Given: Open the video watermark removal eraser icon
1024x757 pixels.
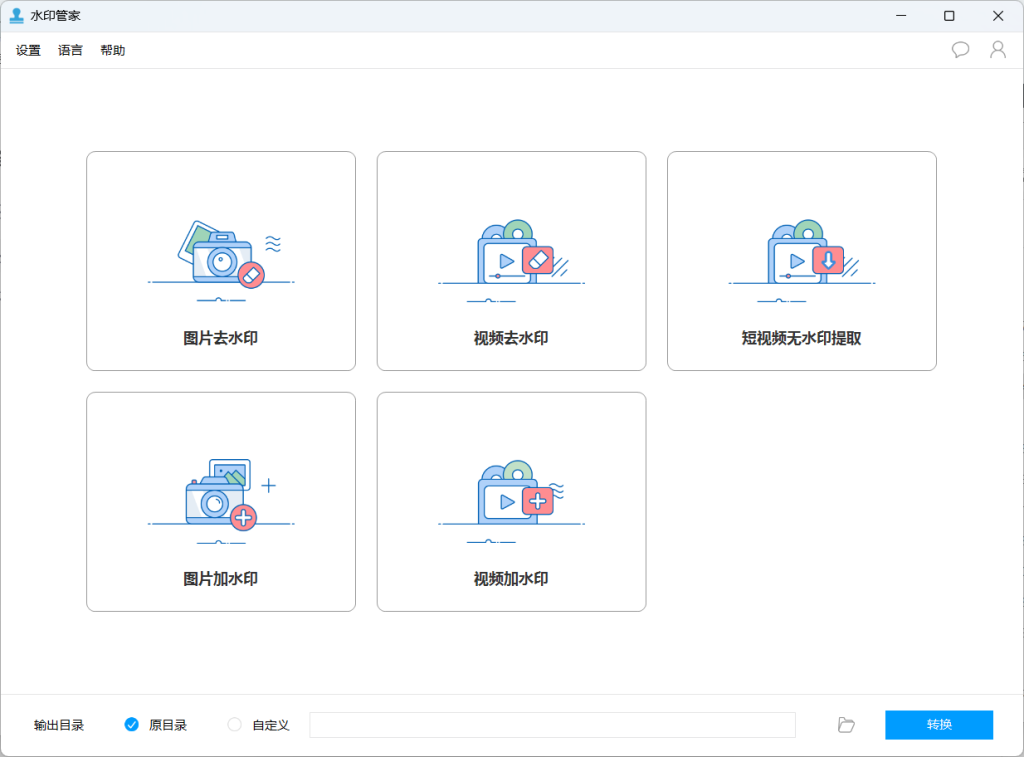Looking at the screenshot, I should coord(512,256).
